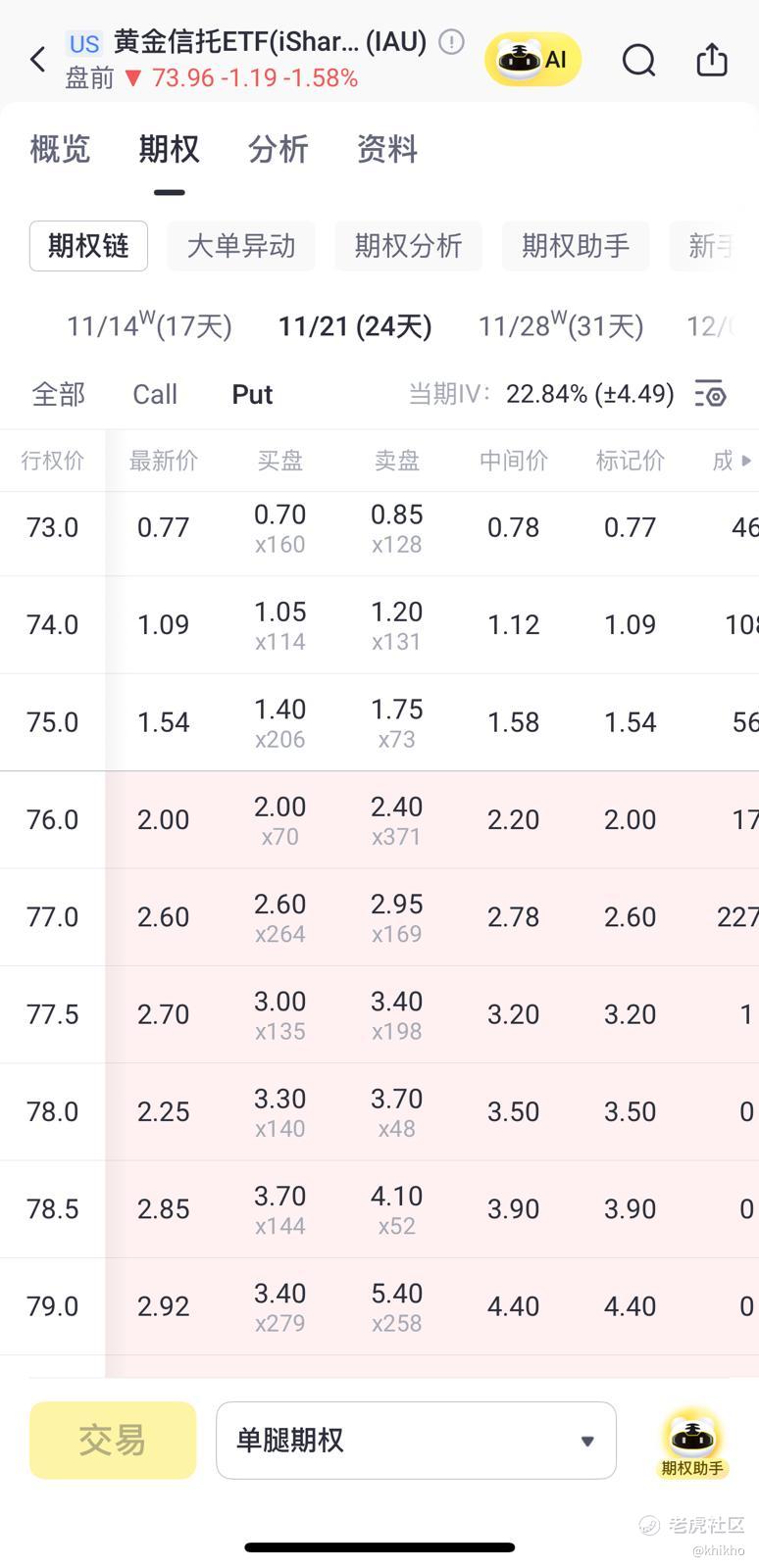This screenshot has height=1568, width=759.
Task: Select the 76.0 strike price row
Action: click(53, 819)
